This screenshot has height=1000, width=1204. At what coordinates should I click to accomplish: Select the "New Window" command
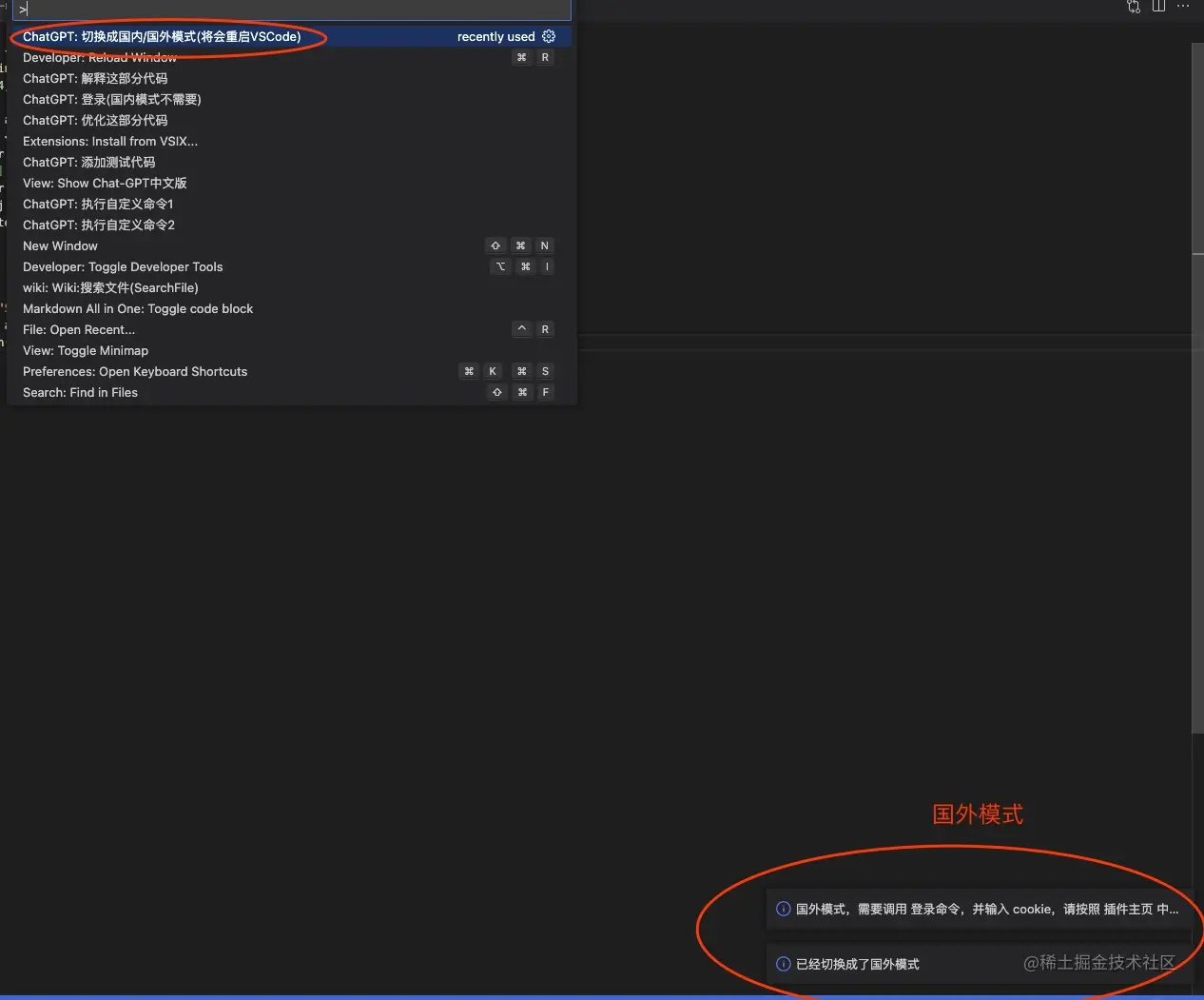click(x=60, y=245)
